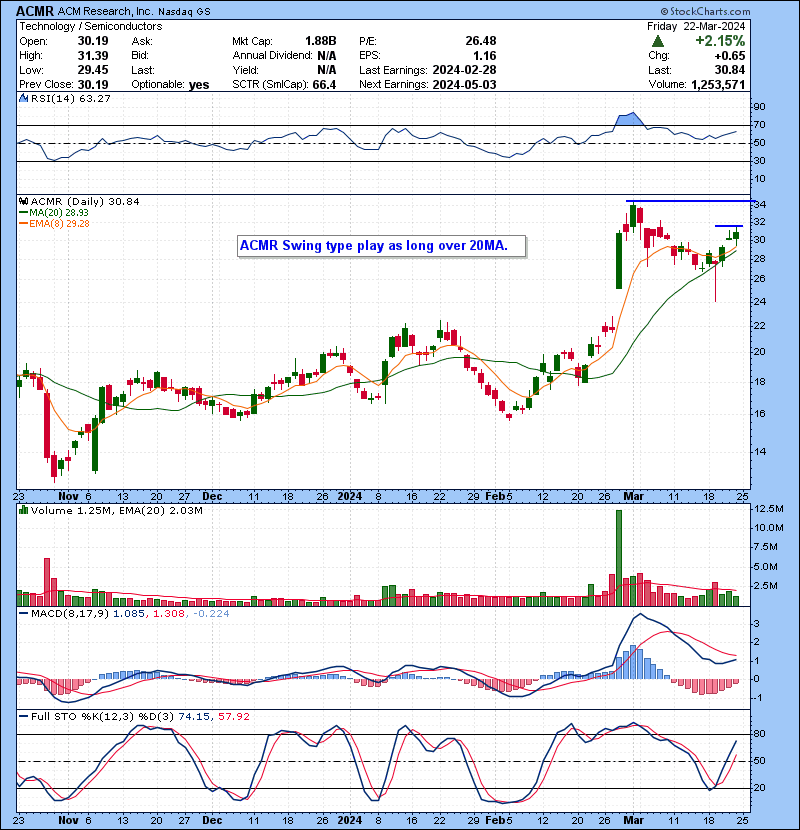800x830 pixels.
Task: Click the MACD(8,17,9) indicator label
Action: click(71, 614)
